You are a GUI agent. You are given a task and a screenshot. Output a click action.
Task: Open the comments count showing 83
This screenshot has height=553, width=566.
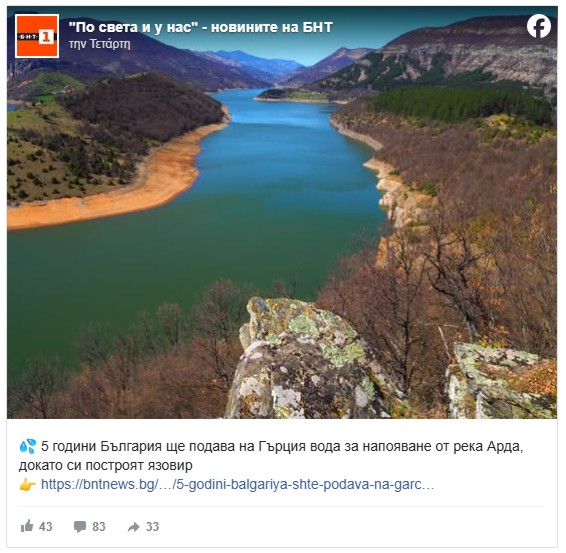(x=99, y=527)
